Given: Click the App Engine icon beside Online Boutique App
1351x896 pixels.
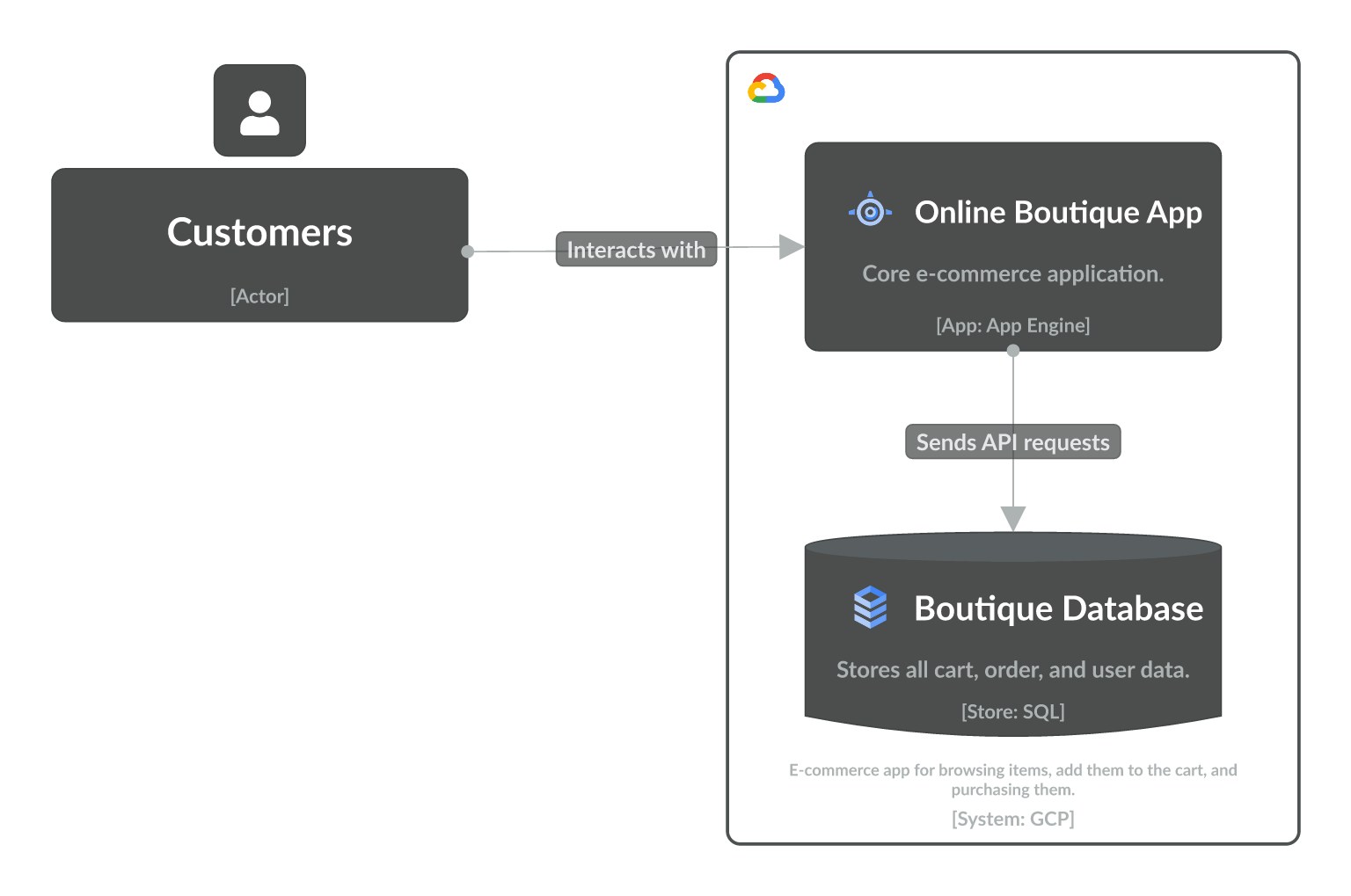Looking at the screenshot, I should (870, 210).
